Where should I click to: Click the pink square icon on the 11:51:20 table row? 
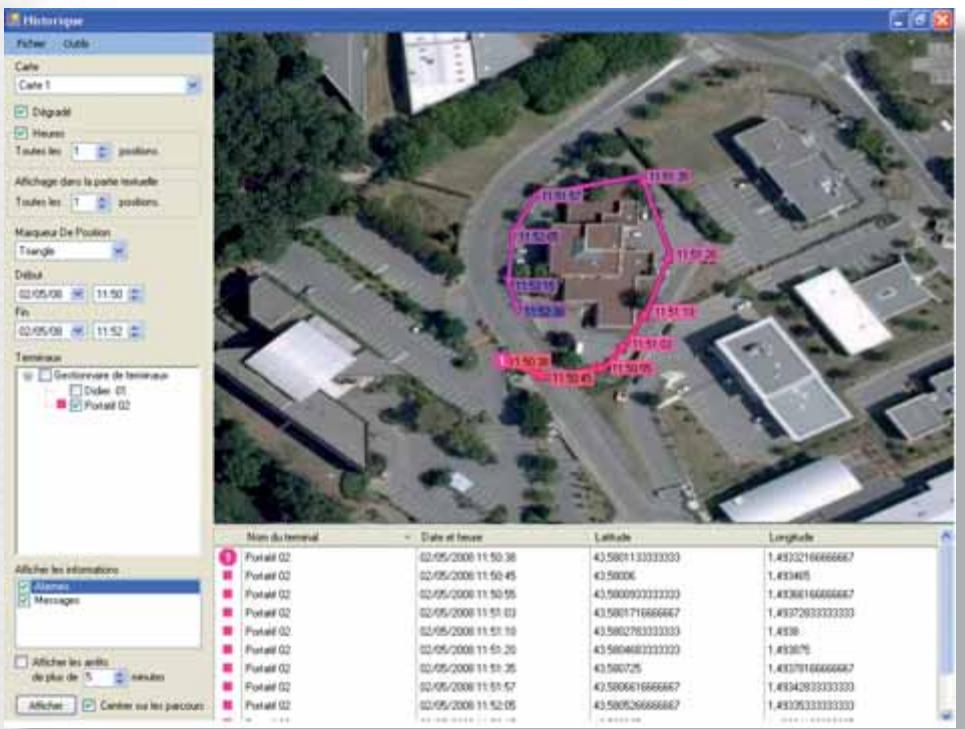(x=228, y=650)
